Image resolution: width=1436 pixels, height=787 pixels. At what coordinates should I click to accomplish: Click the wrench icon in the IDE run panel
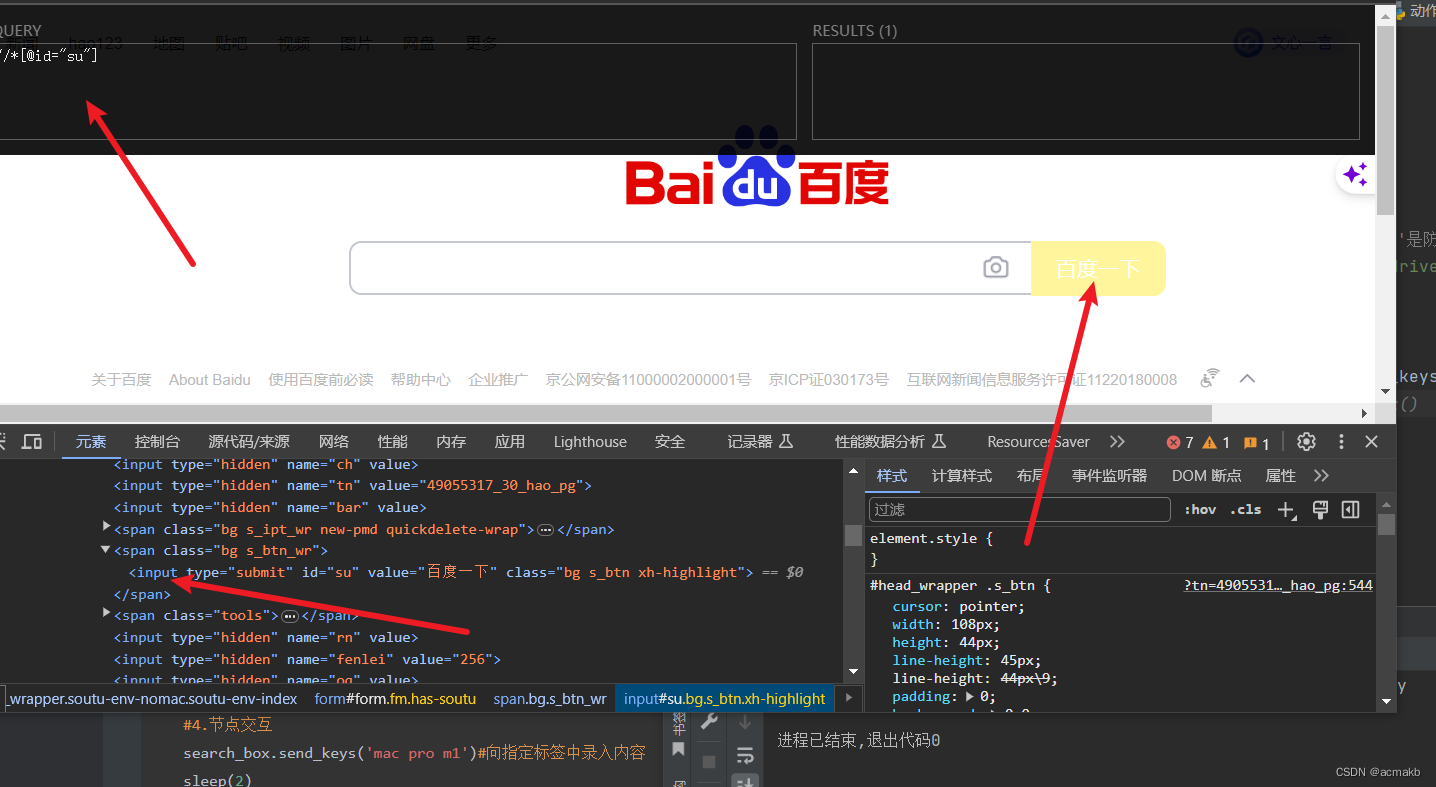coord(709,722)
